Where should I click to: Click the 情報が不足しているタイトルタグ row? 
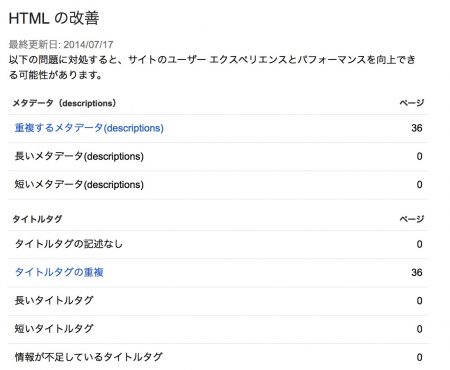[218, 357]
